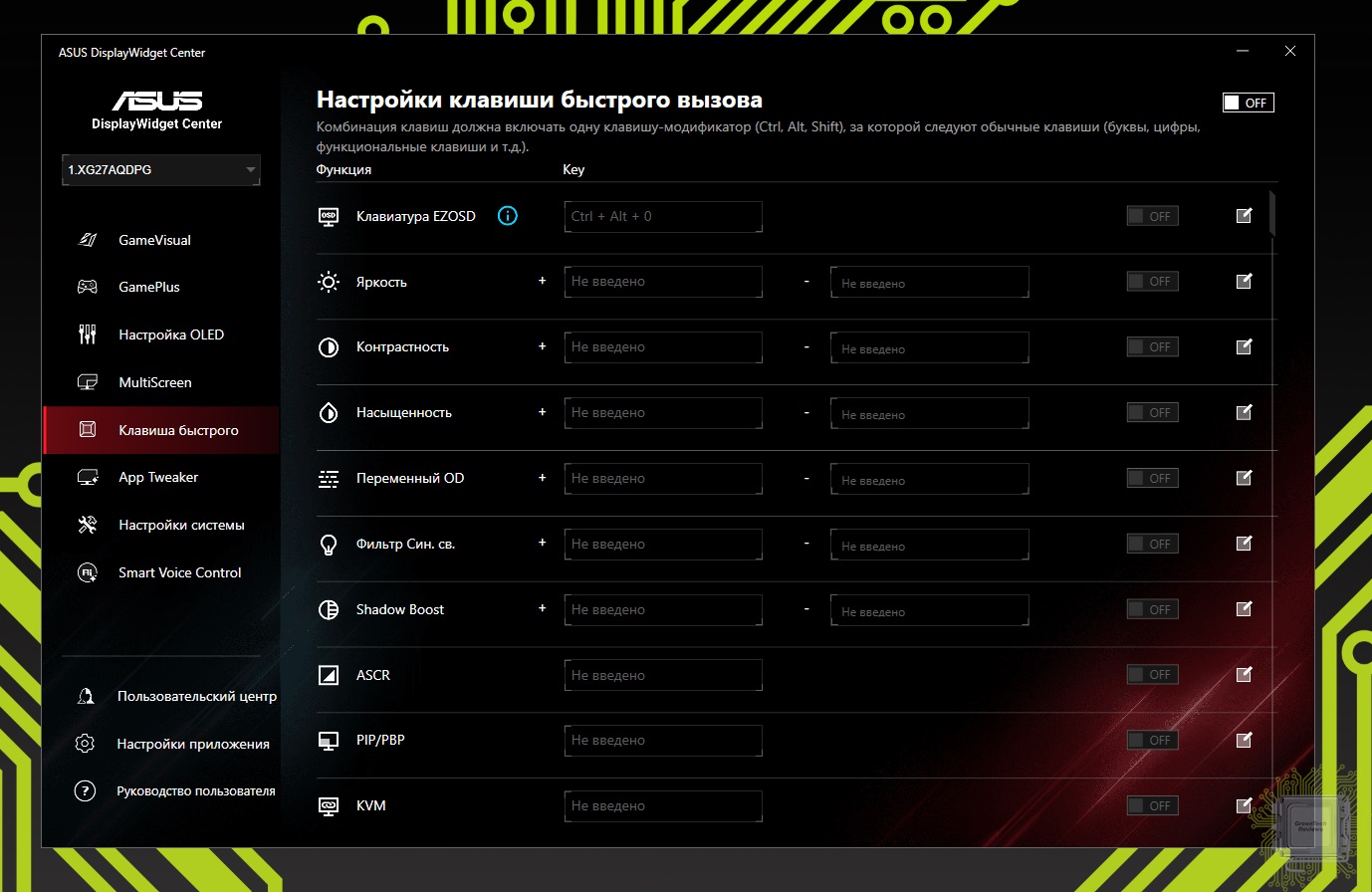The height and width of the screenshot is (892, 1372).
Task: Click the Яркость plus key input field
Action: coord(662,282)
